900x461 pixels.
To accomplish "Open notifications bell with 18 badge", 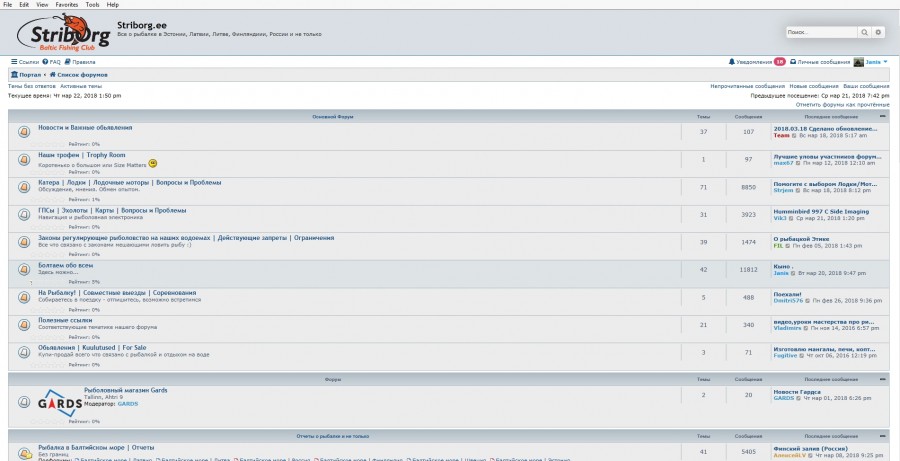I will click(x=751, y=62).
